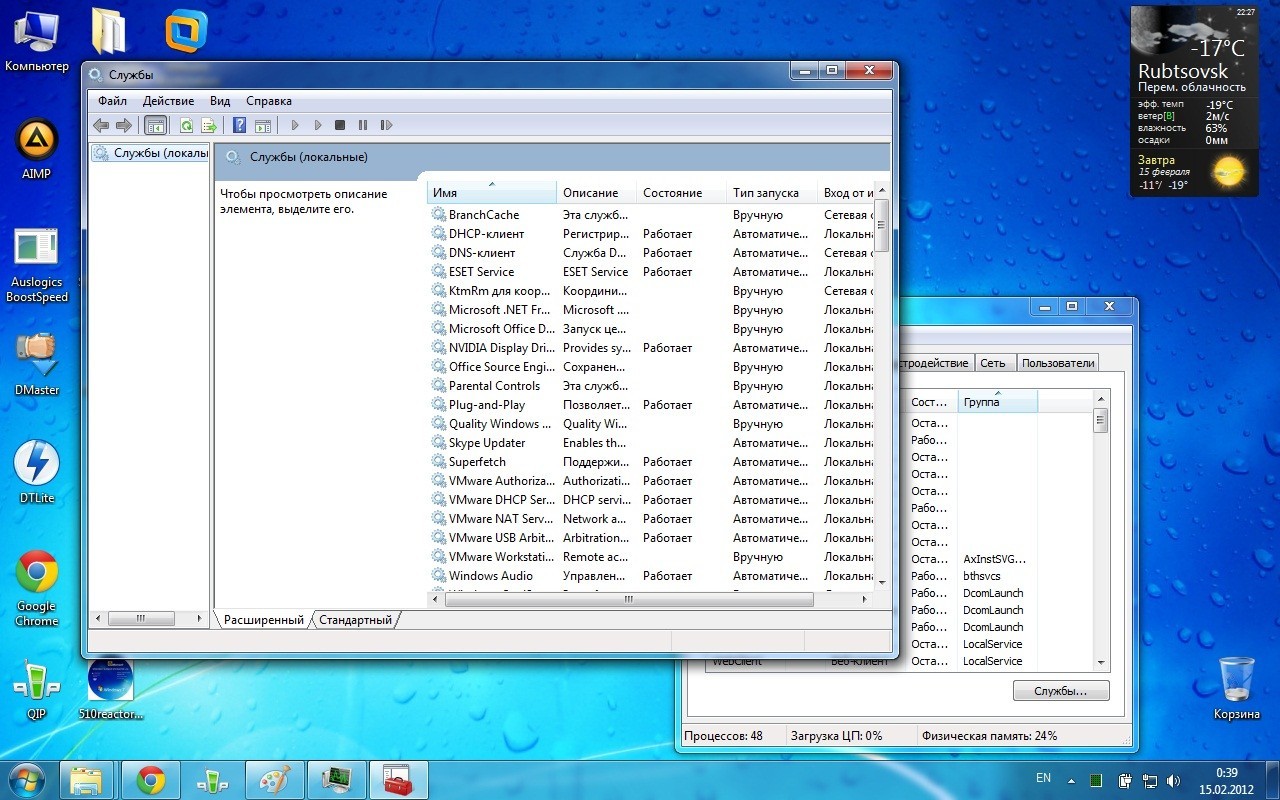1280x800 pixels.
Task: Open Help via the question mark icon
Action: pos(239,125)
